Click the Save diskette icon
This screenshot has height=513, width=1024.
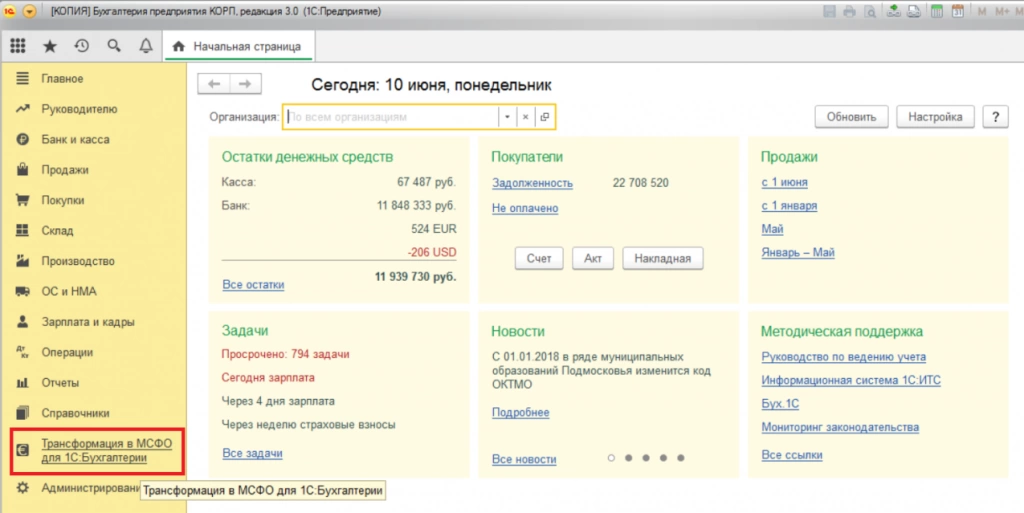pyautogui.click(x=829, y=11)
